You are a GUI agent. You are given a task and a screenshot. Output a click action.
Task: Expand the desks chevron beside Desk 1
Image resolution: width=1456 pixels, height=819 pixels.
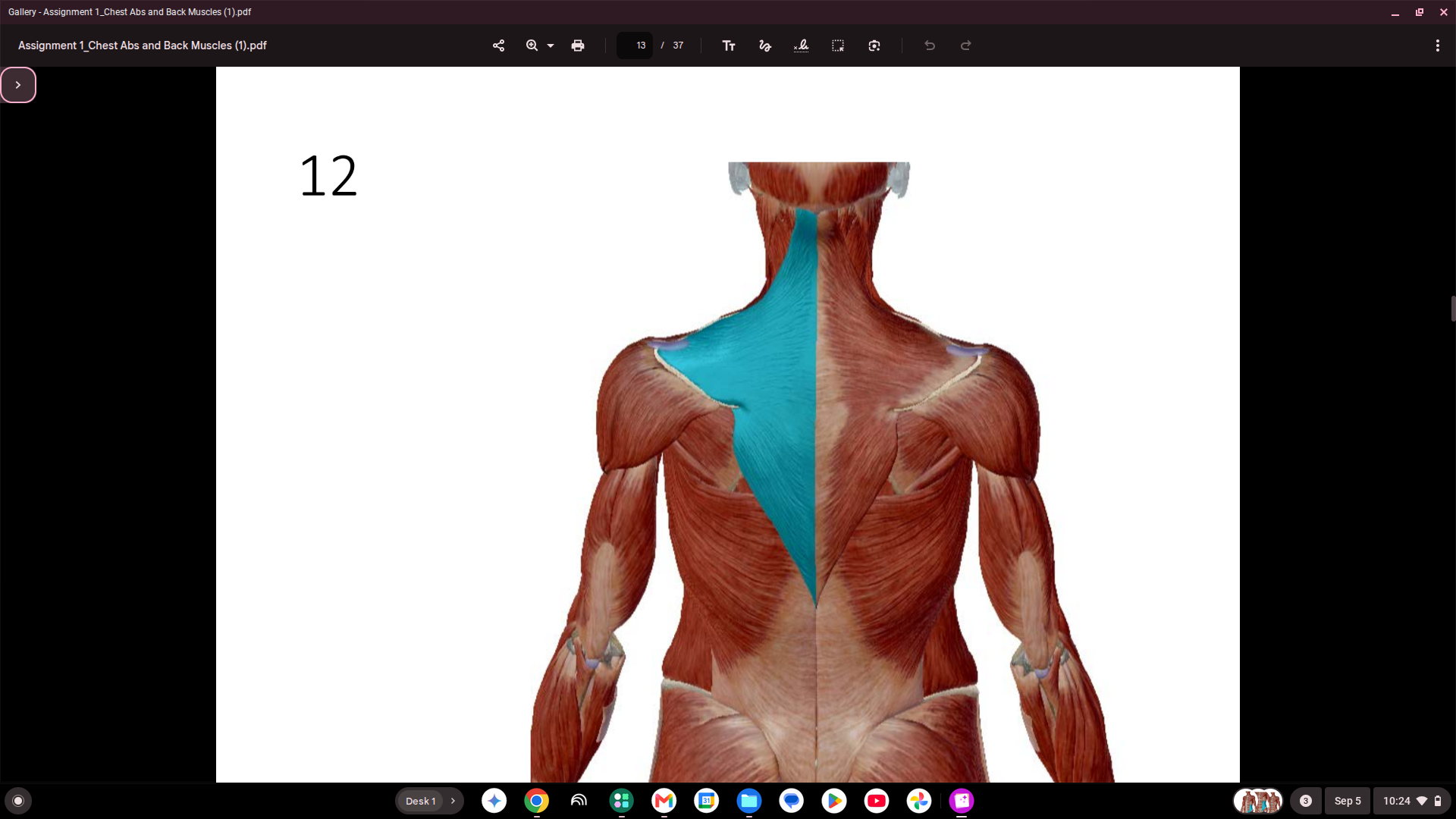click(x=453, y=801)
